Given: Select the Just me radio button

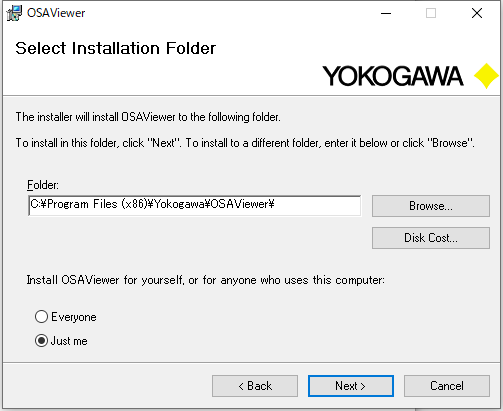Looking at the screenshot, I should [x=41, y=340].
